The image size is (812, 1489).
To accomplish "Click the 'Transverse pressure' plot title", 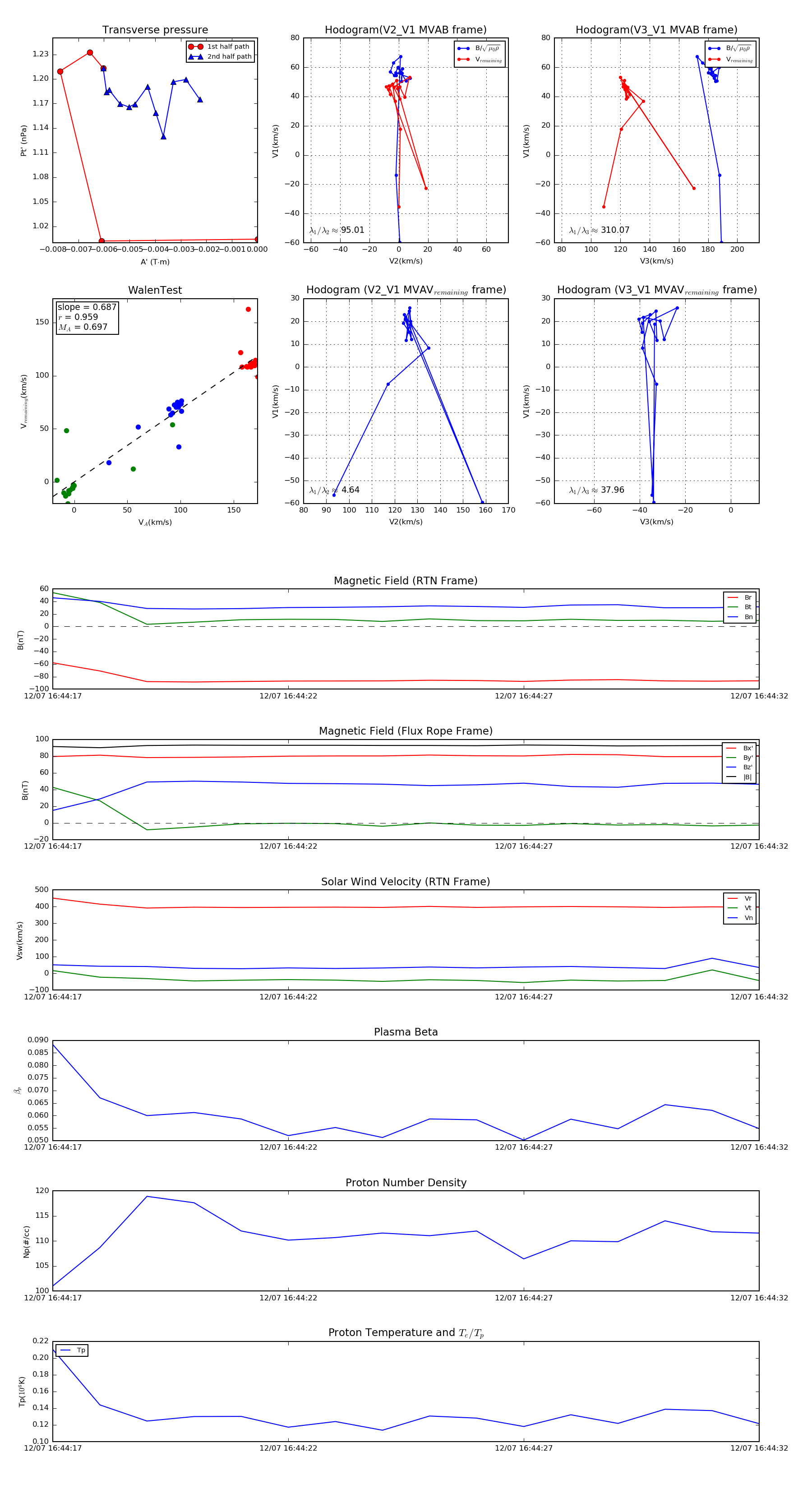I will [x=155, y=29].
